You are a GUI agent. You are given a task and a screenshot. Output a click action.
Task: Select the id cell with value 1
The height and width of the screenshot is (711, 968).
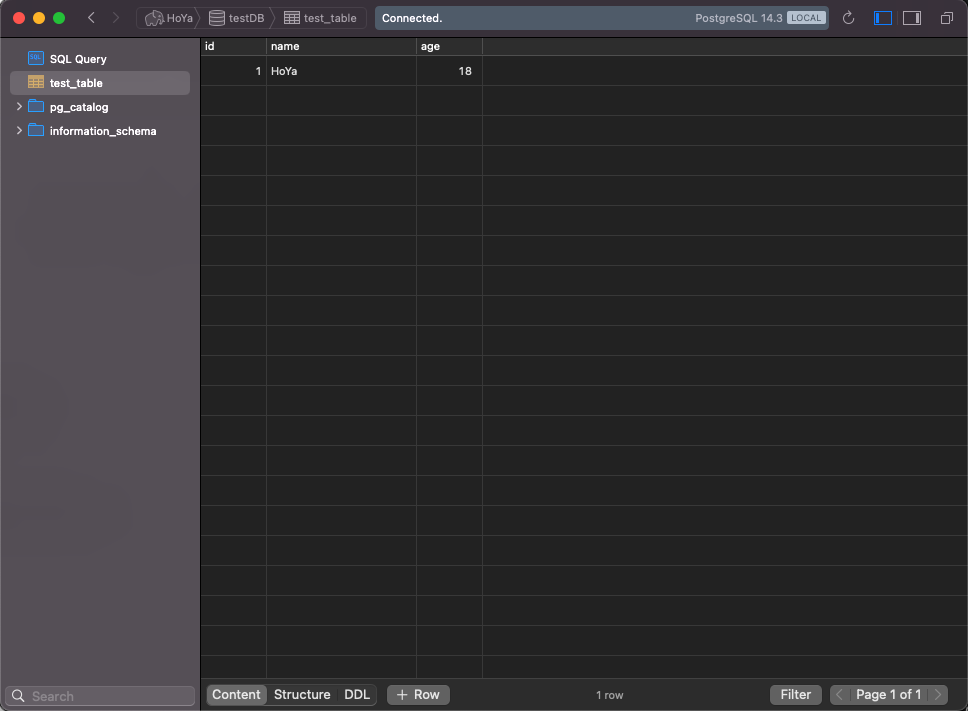tap(233, 71)
